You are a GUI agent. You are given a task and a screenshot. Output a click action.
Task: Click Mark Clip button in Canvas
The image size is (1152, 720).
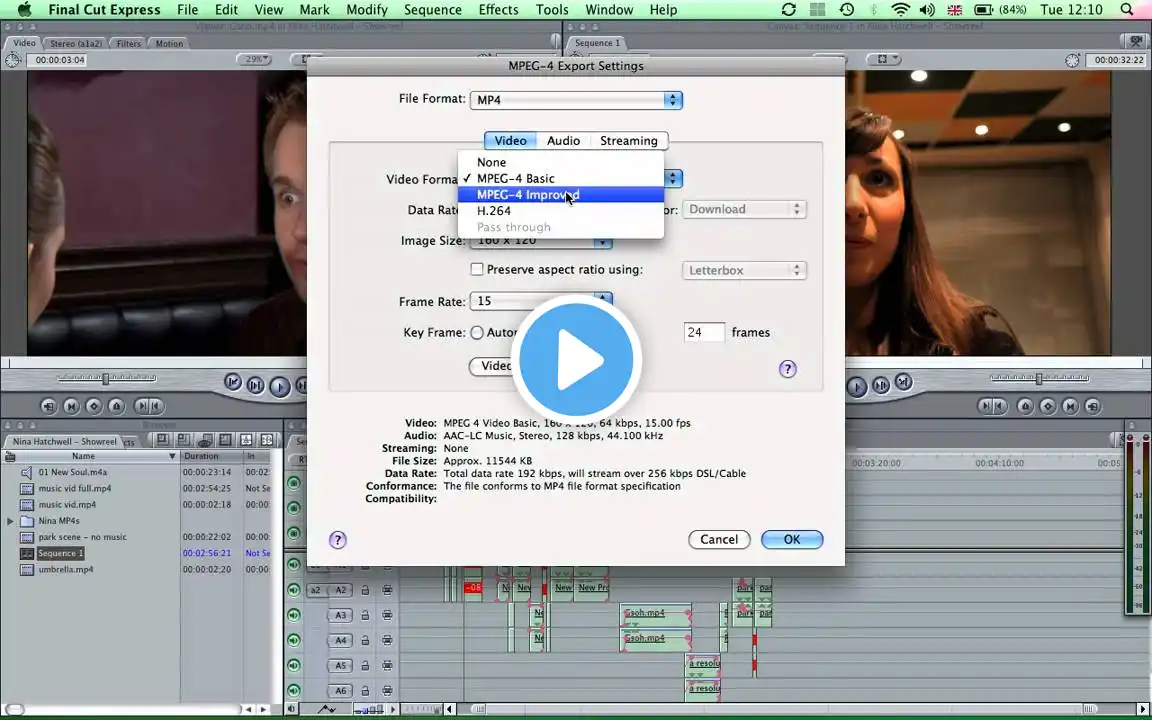(x=1070, y=406)
